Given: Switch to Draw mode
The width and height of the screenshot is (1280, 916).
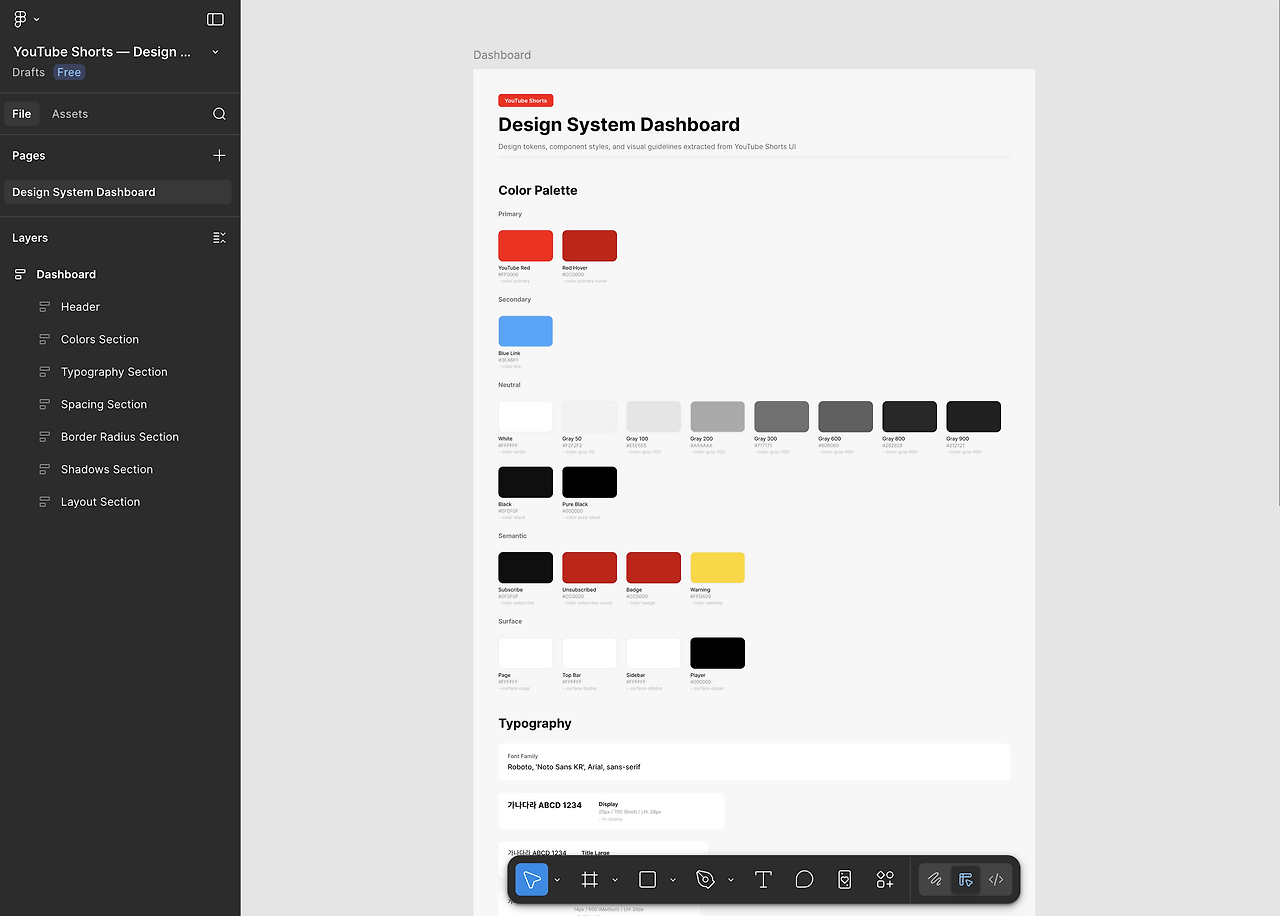Looking at the screenshot, I should click(935, 880).
